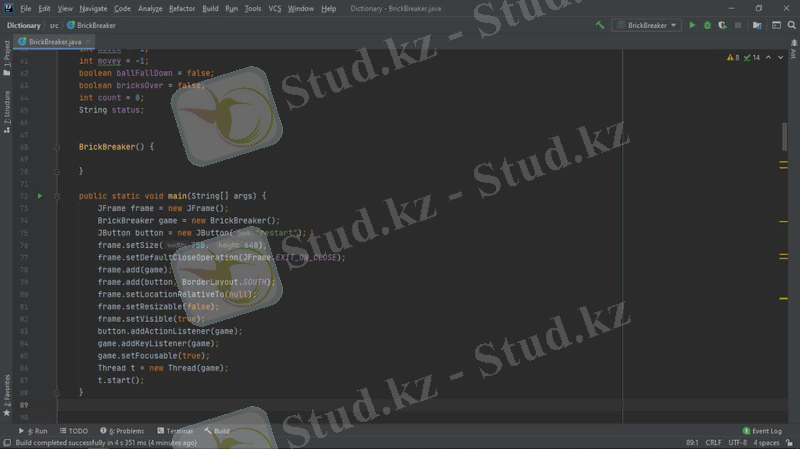This screenshot has width=800, height=449.
Task: Open the Terminal tool window tab
Action: (x=175, y=431)
